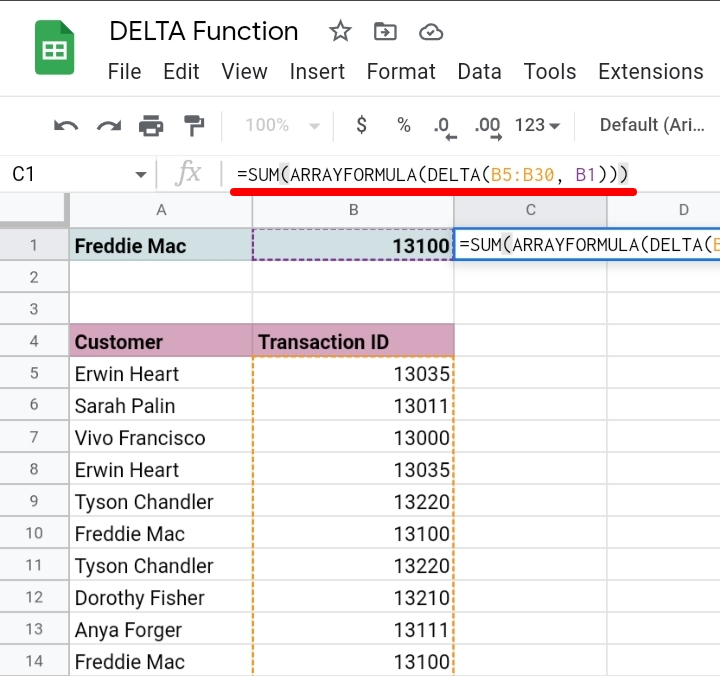
Task: Click transaction ID 13111
Action: click(353, 630)
